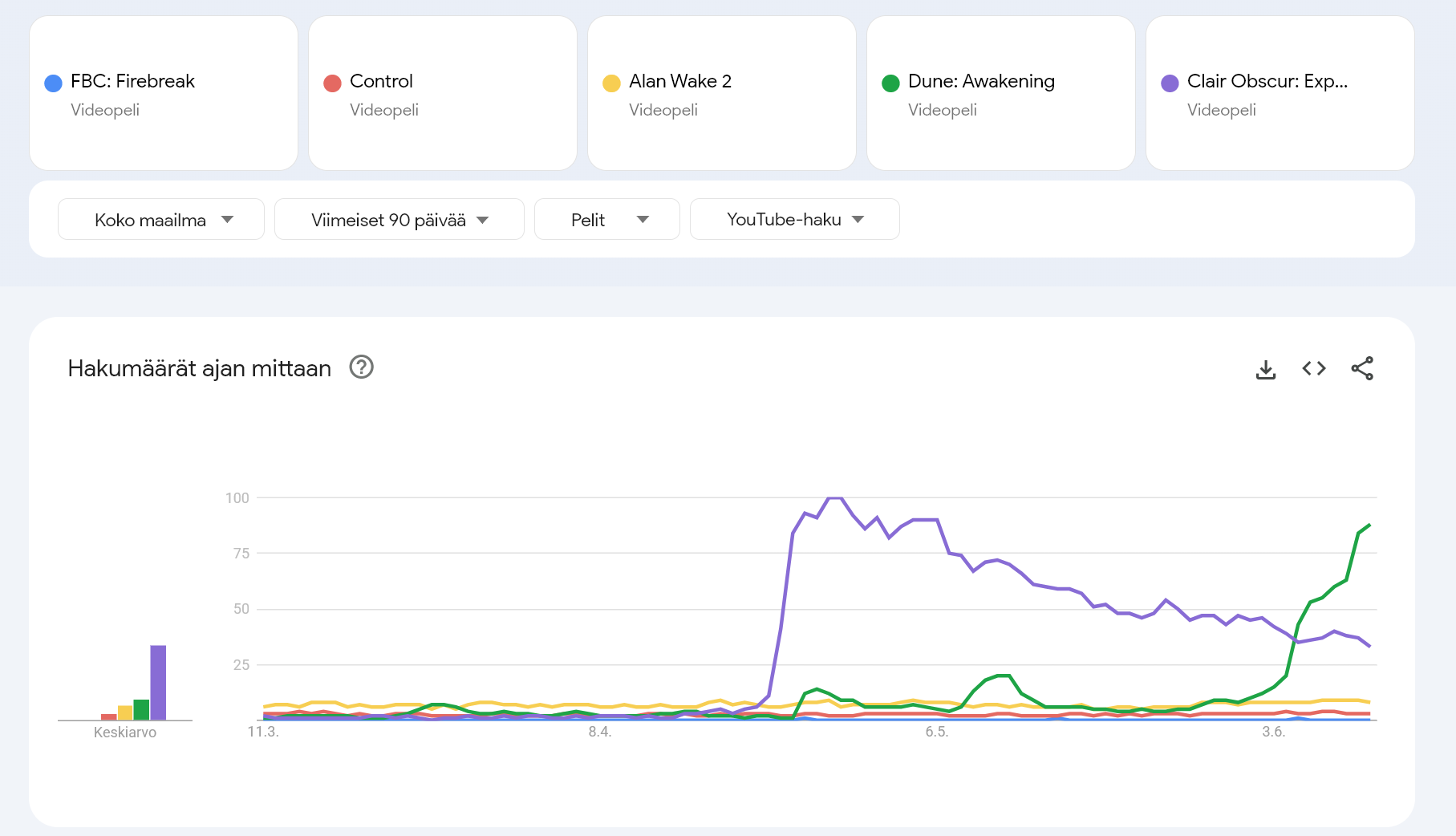The width and height of the screenshot is (1456, 836).
Task: Share the Hakumäärät ajan mittaan chart
Action: tap(1362, 368)
